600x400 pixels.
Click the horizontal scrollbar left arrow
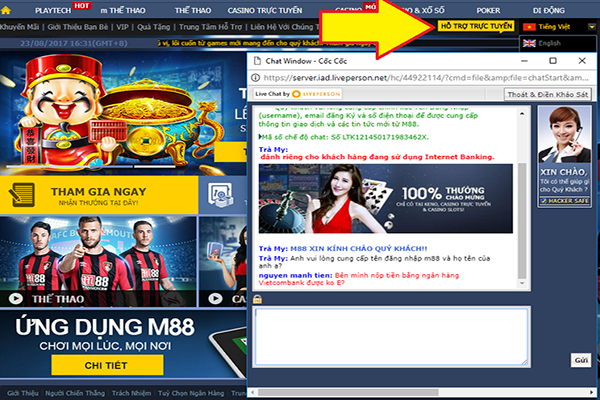[x=252, y=392]
